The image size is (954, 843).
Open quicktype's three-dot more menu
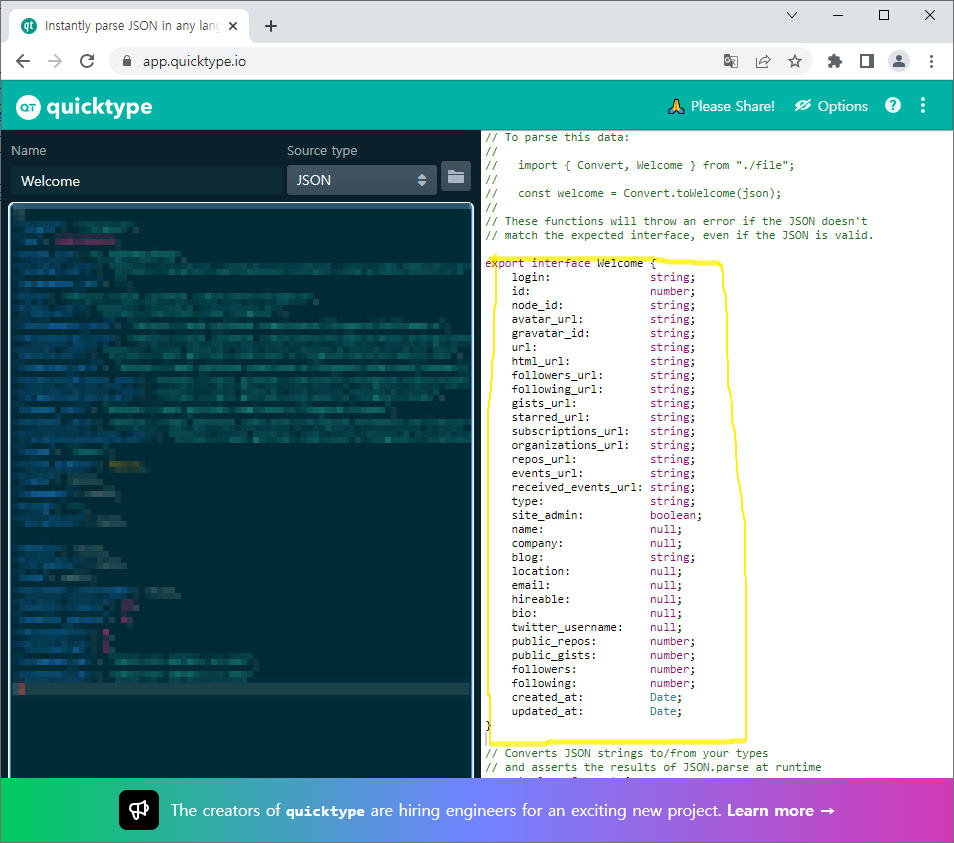click(x=923, y=105)
